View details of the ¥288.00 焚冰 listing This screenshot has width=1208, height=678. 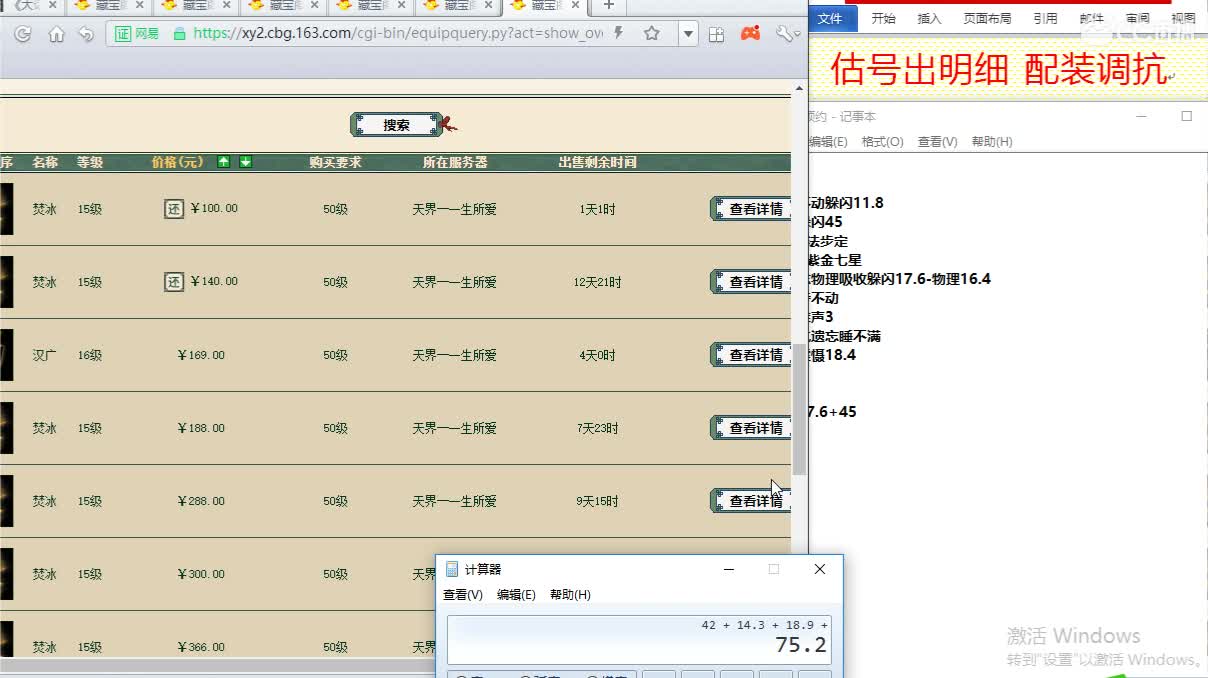[x=751, y=501]
